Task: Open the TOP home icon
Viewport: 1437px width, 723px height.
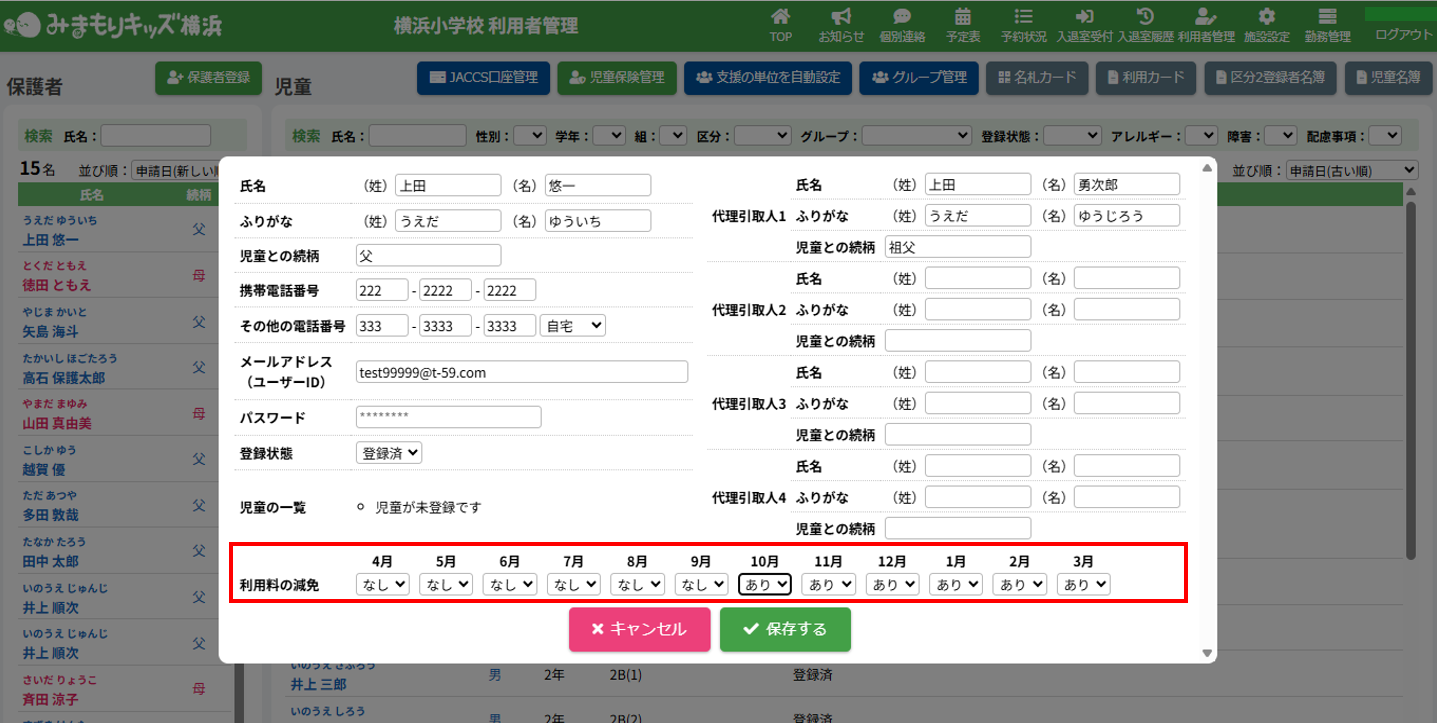Action: [x=780, y=17]
